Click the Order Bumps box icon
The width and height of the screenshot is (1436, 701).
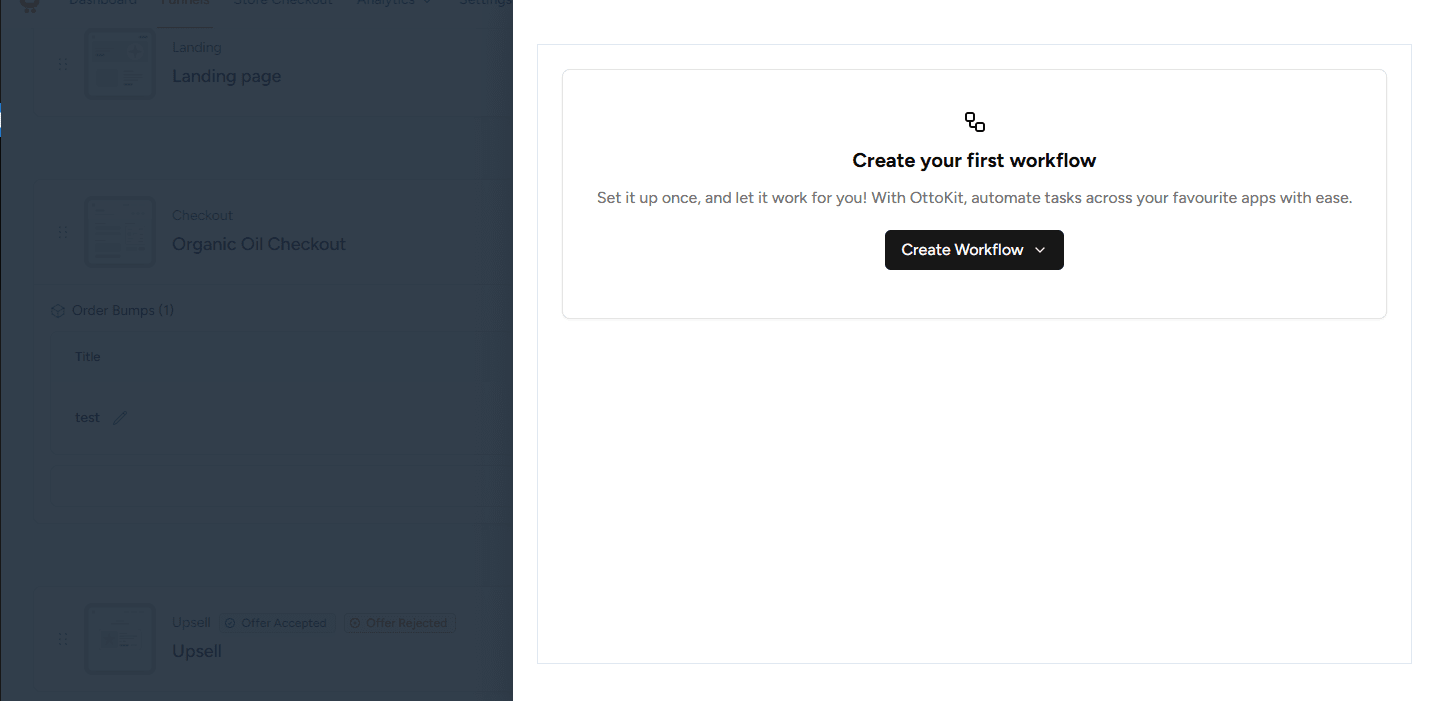coord(58,311)
